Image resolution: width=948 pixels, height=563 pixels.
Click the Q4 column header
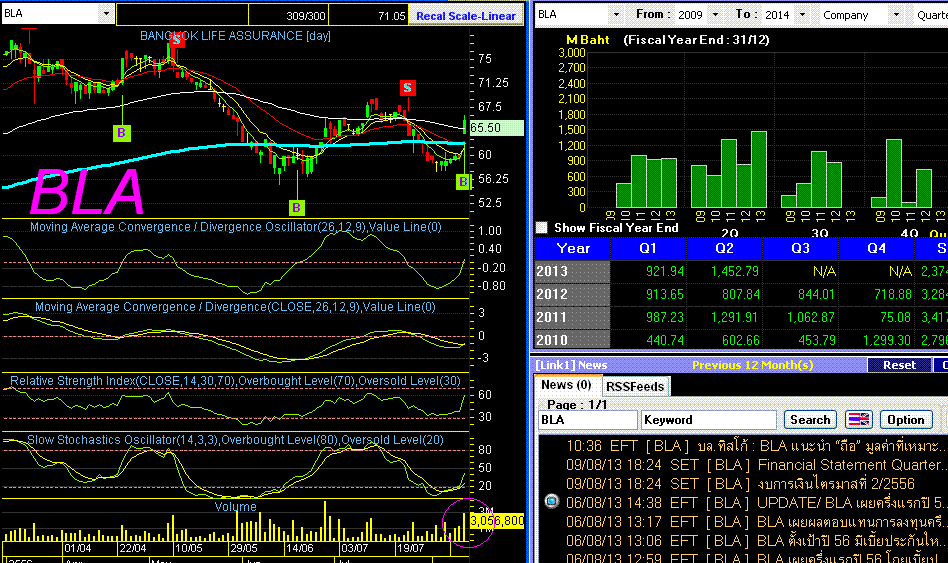pos(877,249)
